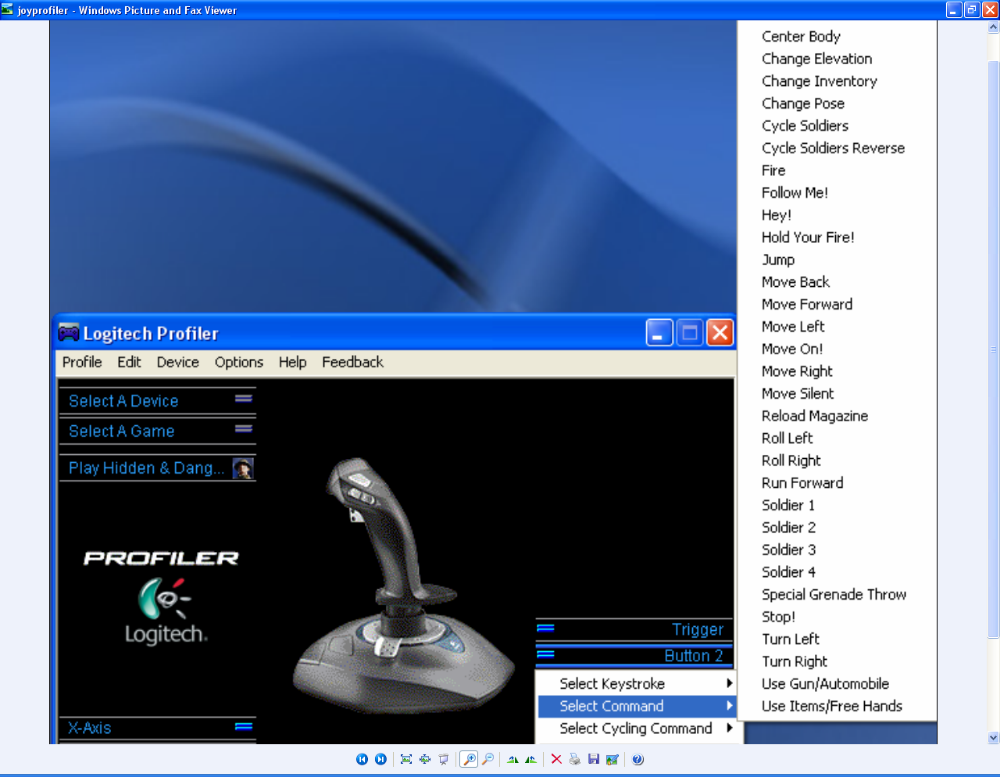Rotate the image clockwise
1000x777 pixels.
513,759
